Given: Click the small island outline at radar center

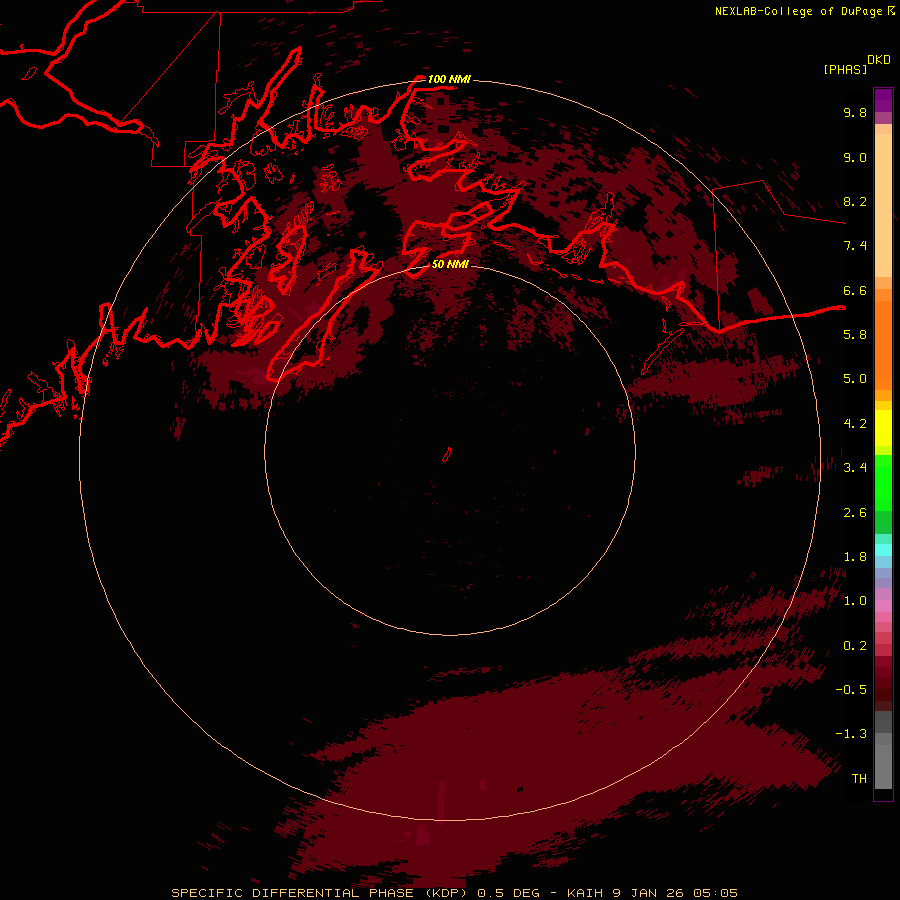Looking at the screenshot, I should click(x=447, y=455).
